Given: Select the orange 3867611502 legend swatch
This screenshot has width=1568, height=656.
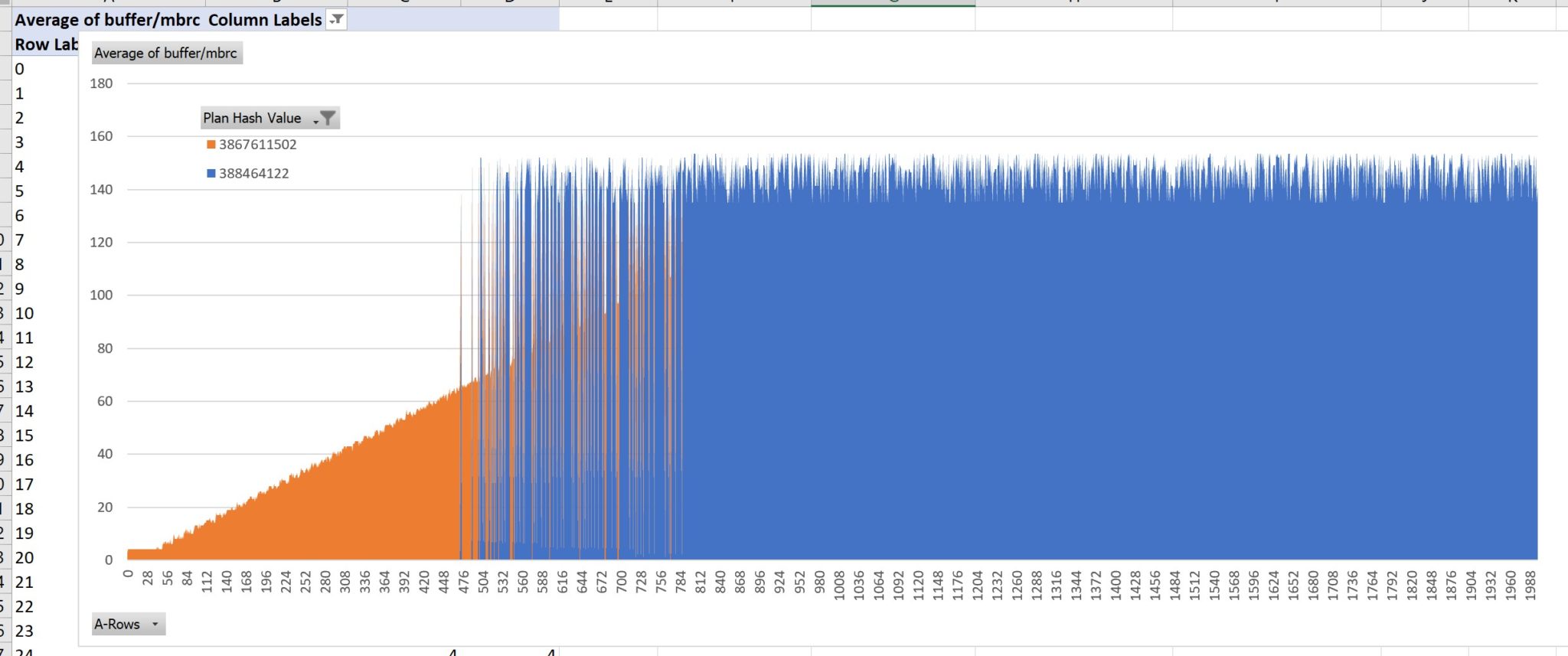Looking at the screenshot, I should (211, 145).
